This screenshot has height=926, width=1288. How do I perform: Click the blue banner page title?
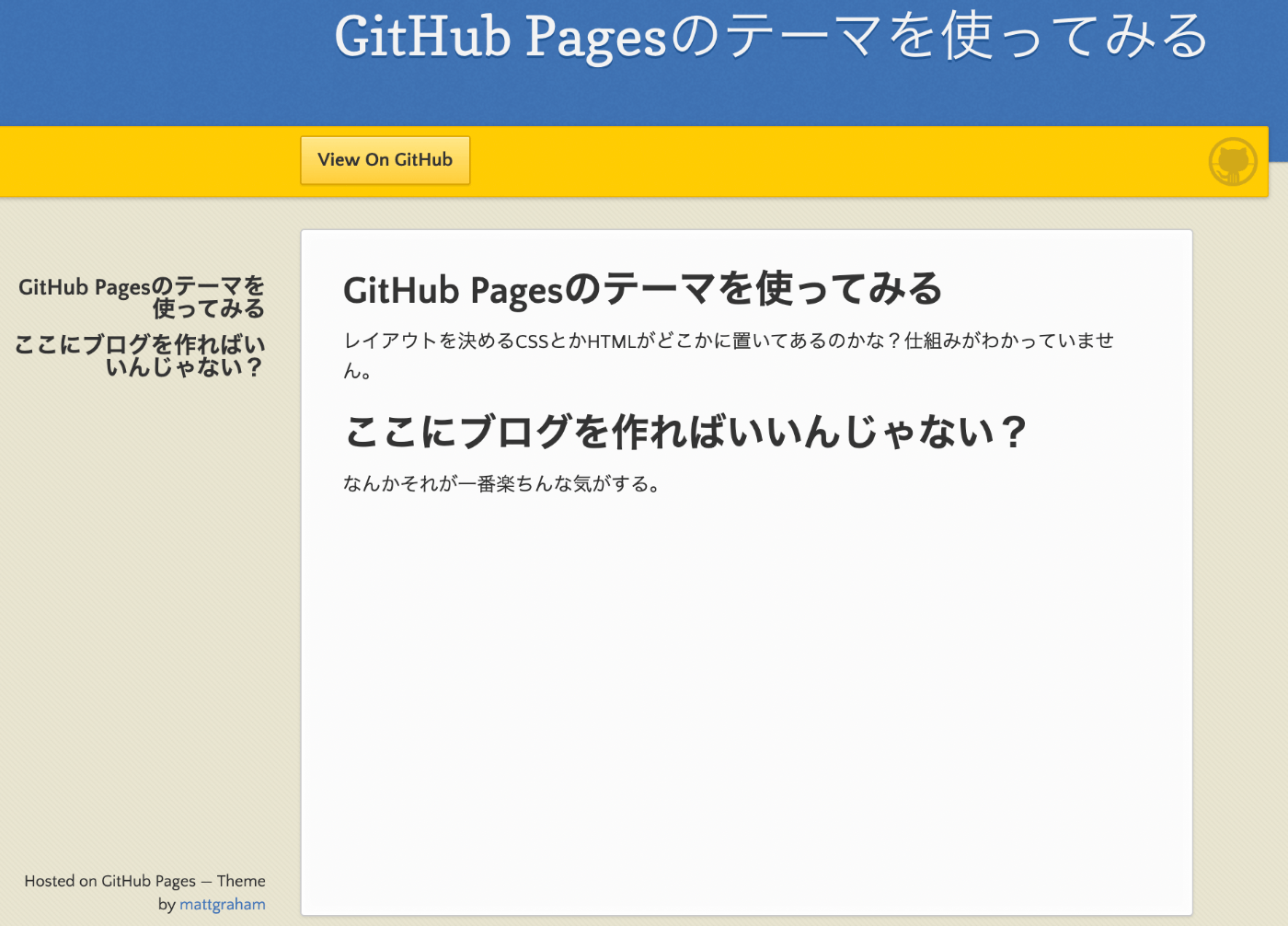(771, 37)
